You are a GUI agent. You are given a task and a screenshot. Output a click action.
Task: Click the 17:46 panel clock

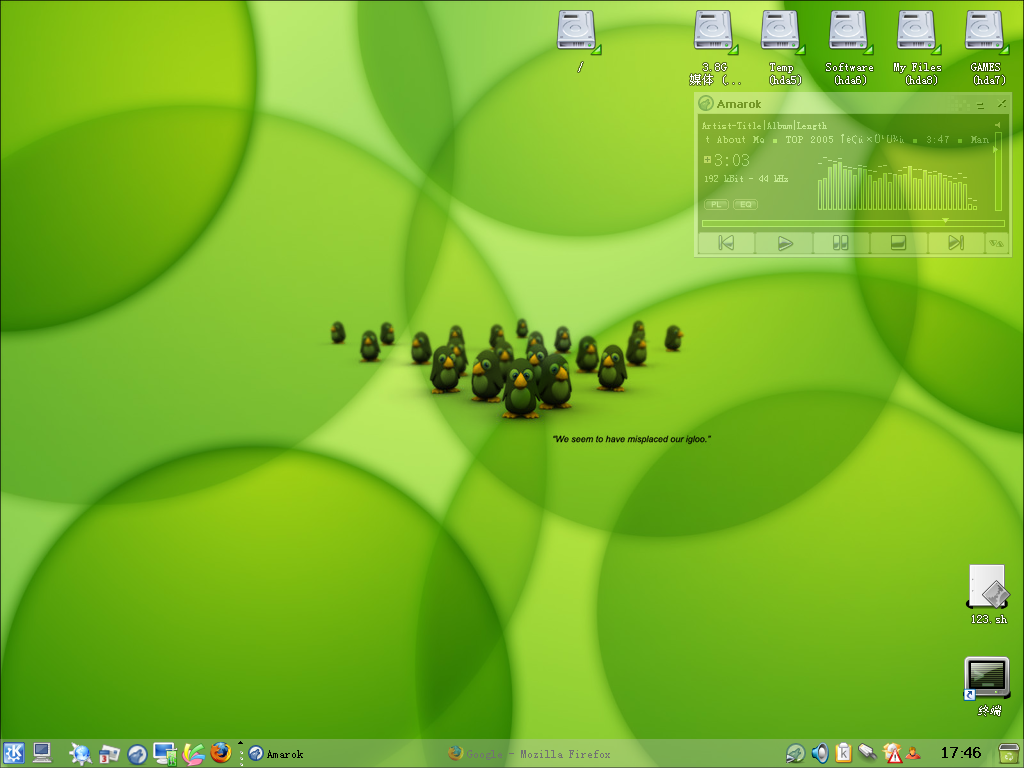[x=961, y=753]
